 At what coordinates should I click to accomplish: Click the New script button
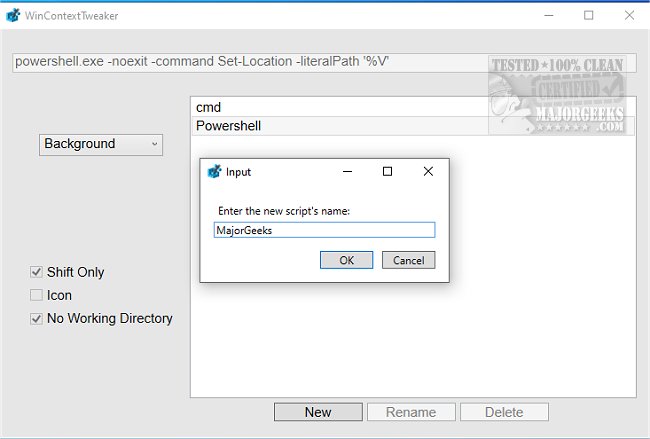(x=318, y=412)
